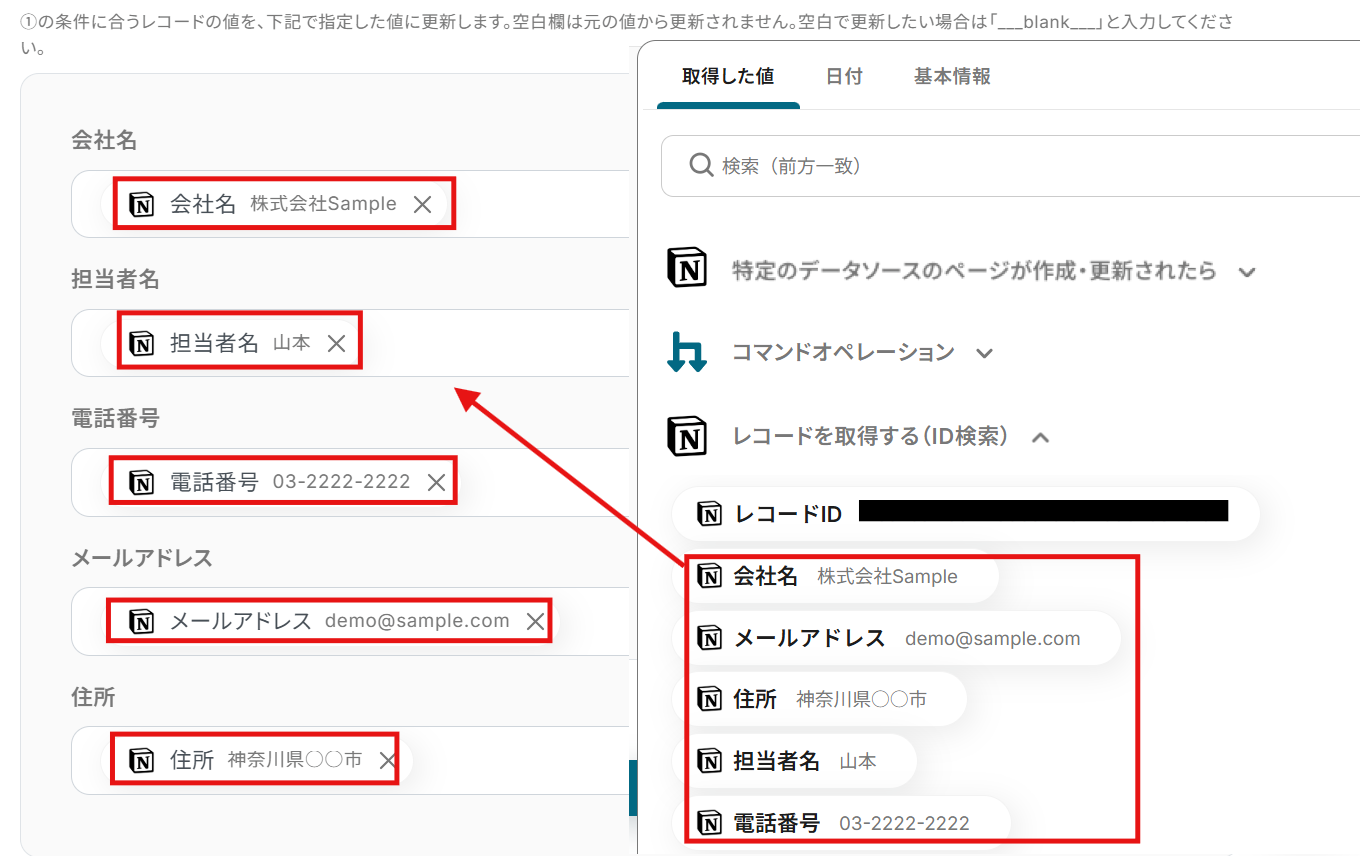Insert the レコードID value chip

965,514
